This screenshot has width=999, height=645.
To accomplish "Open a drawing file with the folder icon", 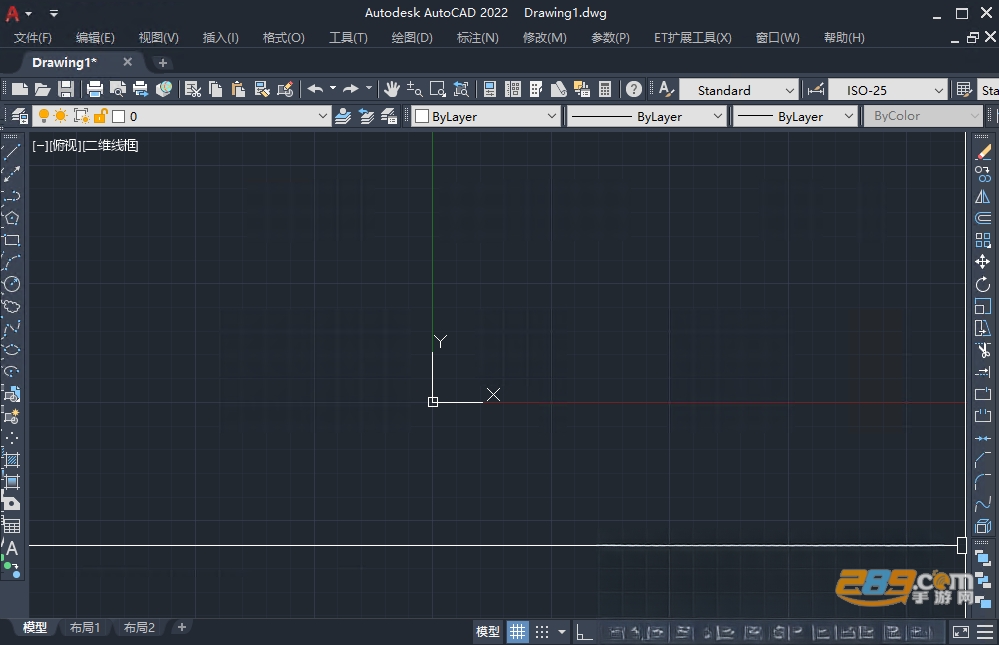I will (x=42, y=89).
